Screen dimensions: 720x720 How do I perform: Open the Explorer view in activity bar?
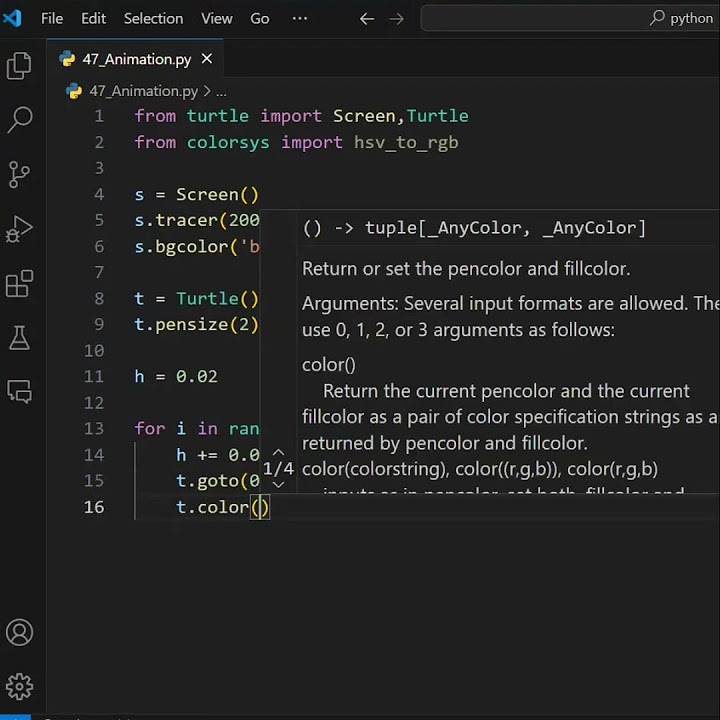click(x=19, y=65)
